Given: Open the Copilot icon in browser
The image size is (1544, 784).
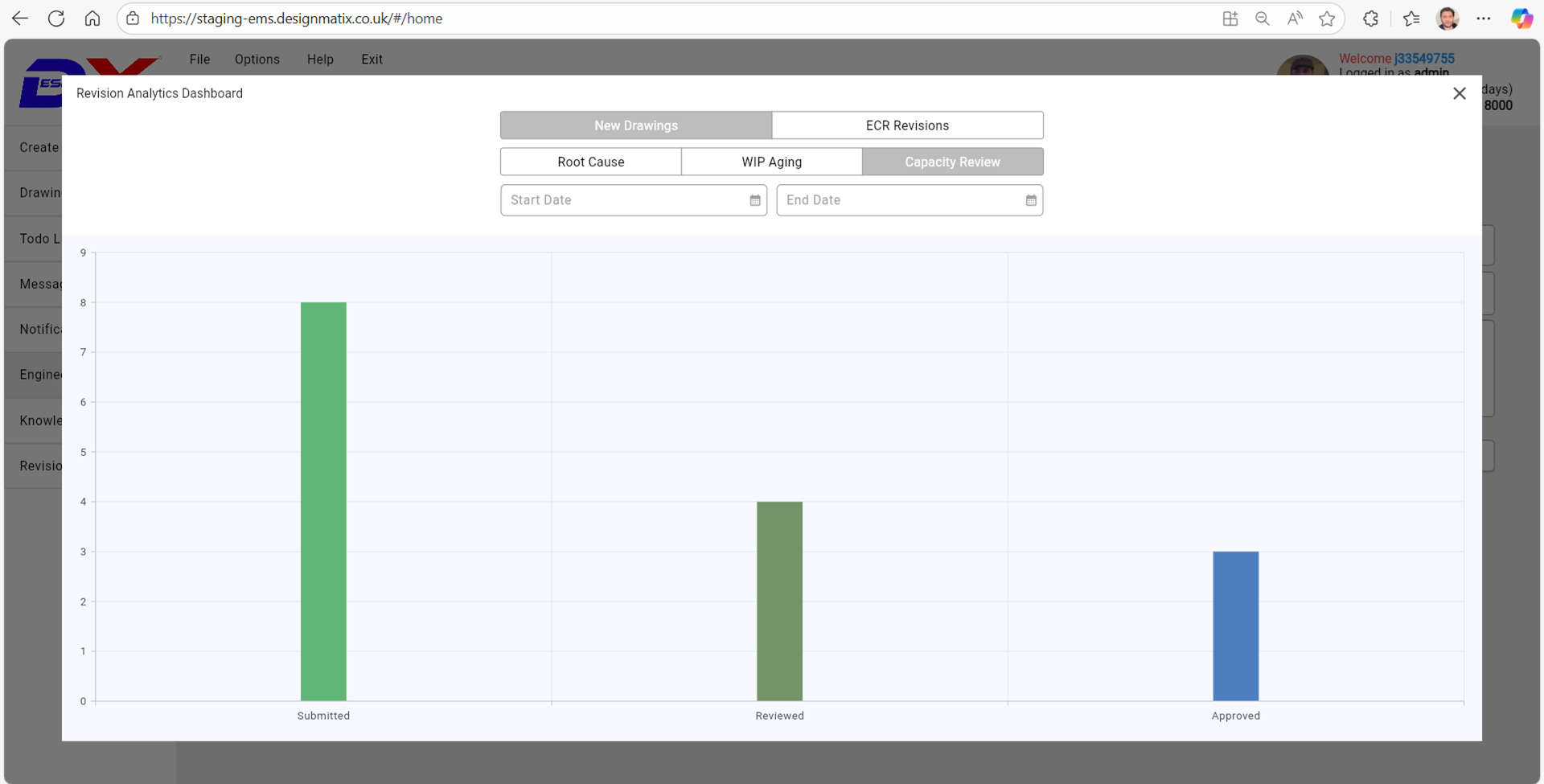Looking at the screenshot, I should (x=1521, y=18).
